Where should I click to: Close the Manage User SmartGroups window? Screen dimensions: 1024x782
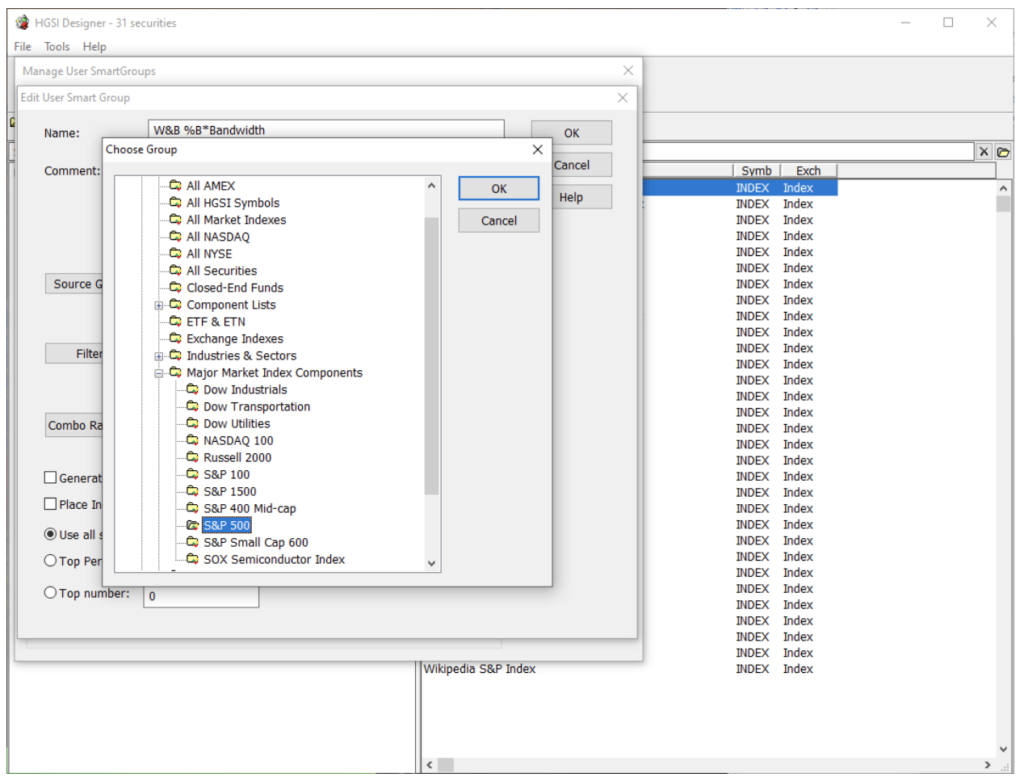tap(628, 71)
